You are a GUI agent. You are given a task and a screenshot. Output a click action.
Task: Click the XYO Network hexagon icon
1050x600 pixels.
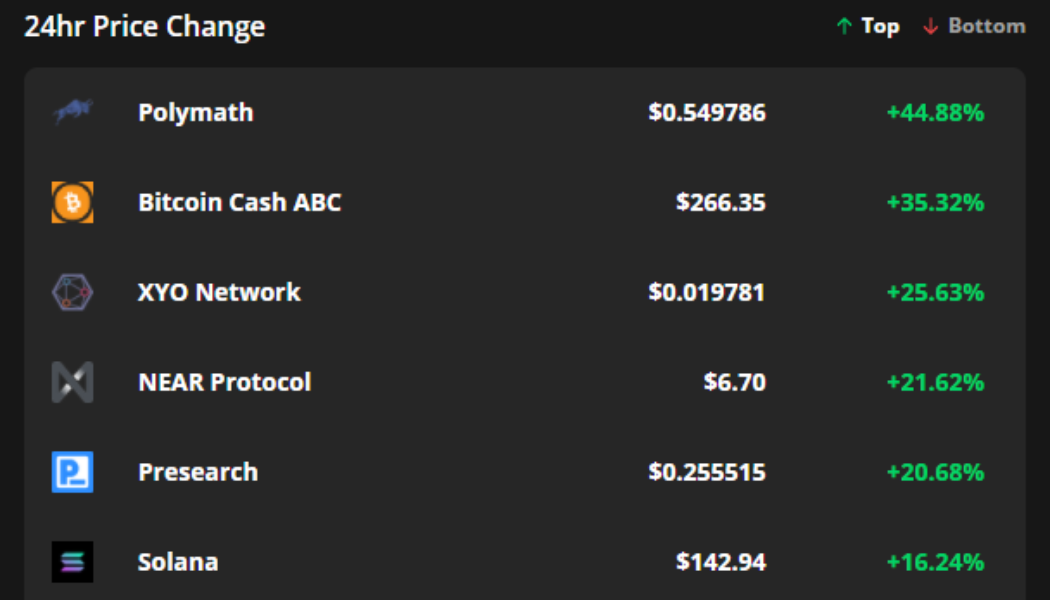click(x=72, y=292)
